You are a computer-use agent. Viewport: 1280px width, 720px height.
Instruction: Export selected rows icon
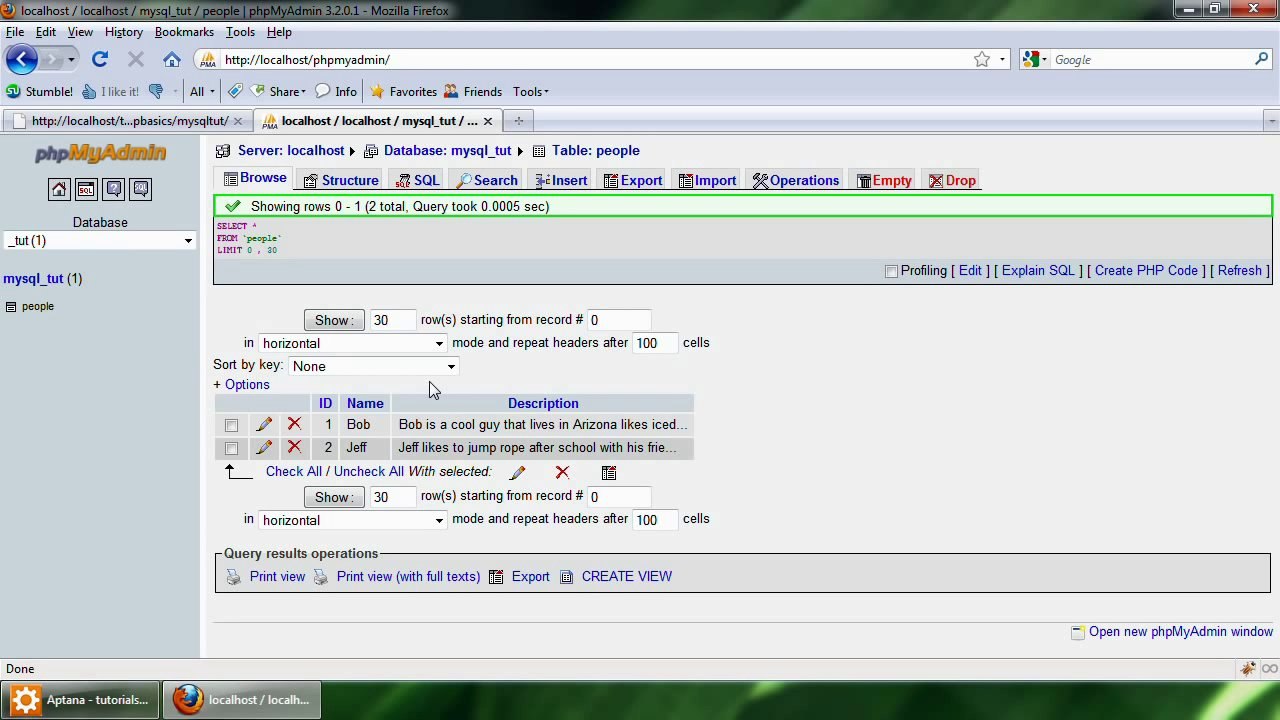tap(609, 472)
